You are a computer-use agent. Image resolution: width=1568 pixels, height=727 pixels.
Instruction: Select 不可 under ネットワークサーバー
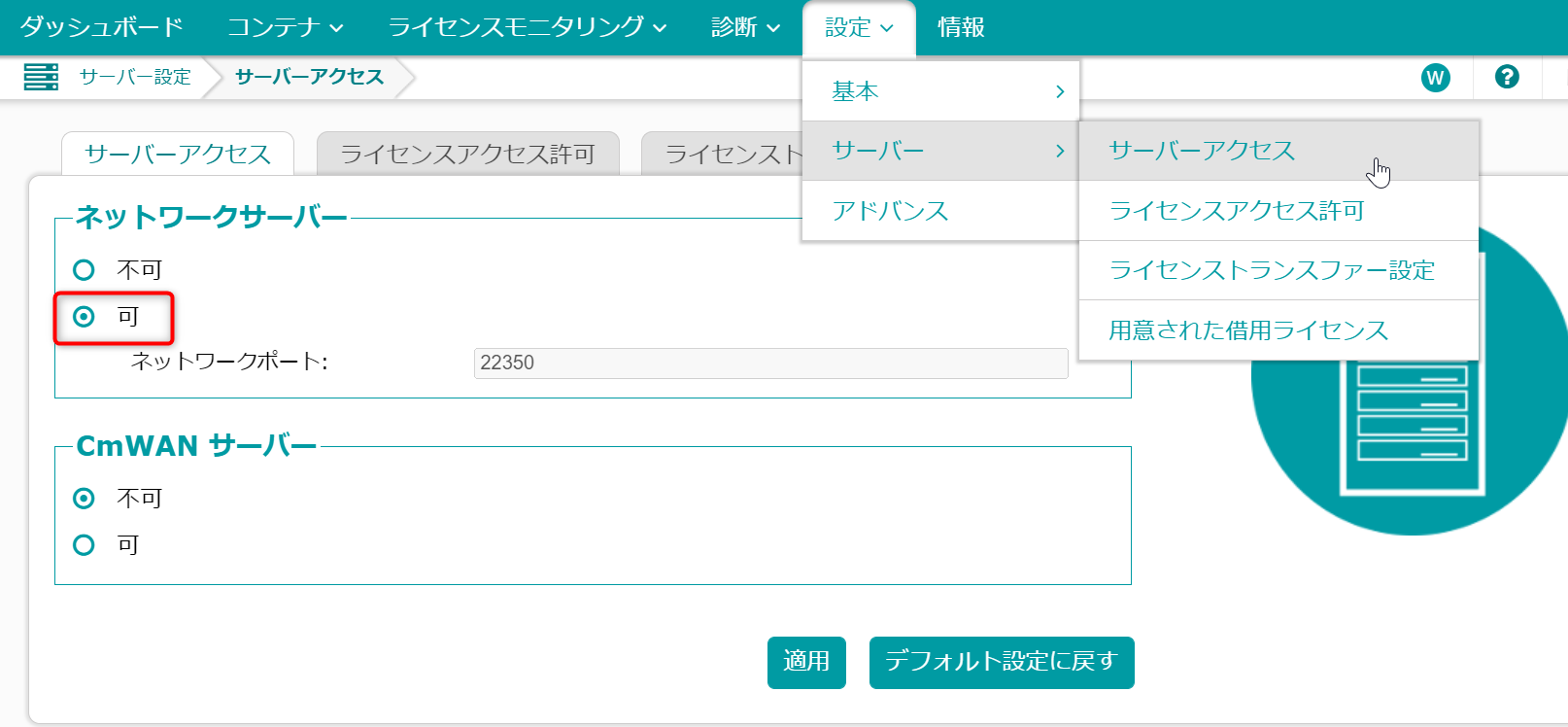tap(84, 269)
